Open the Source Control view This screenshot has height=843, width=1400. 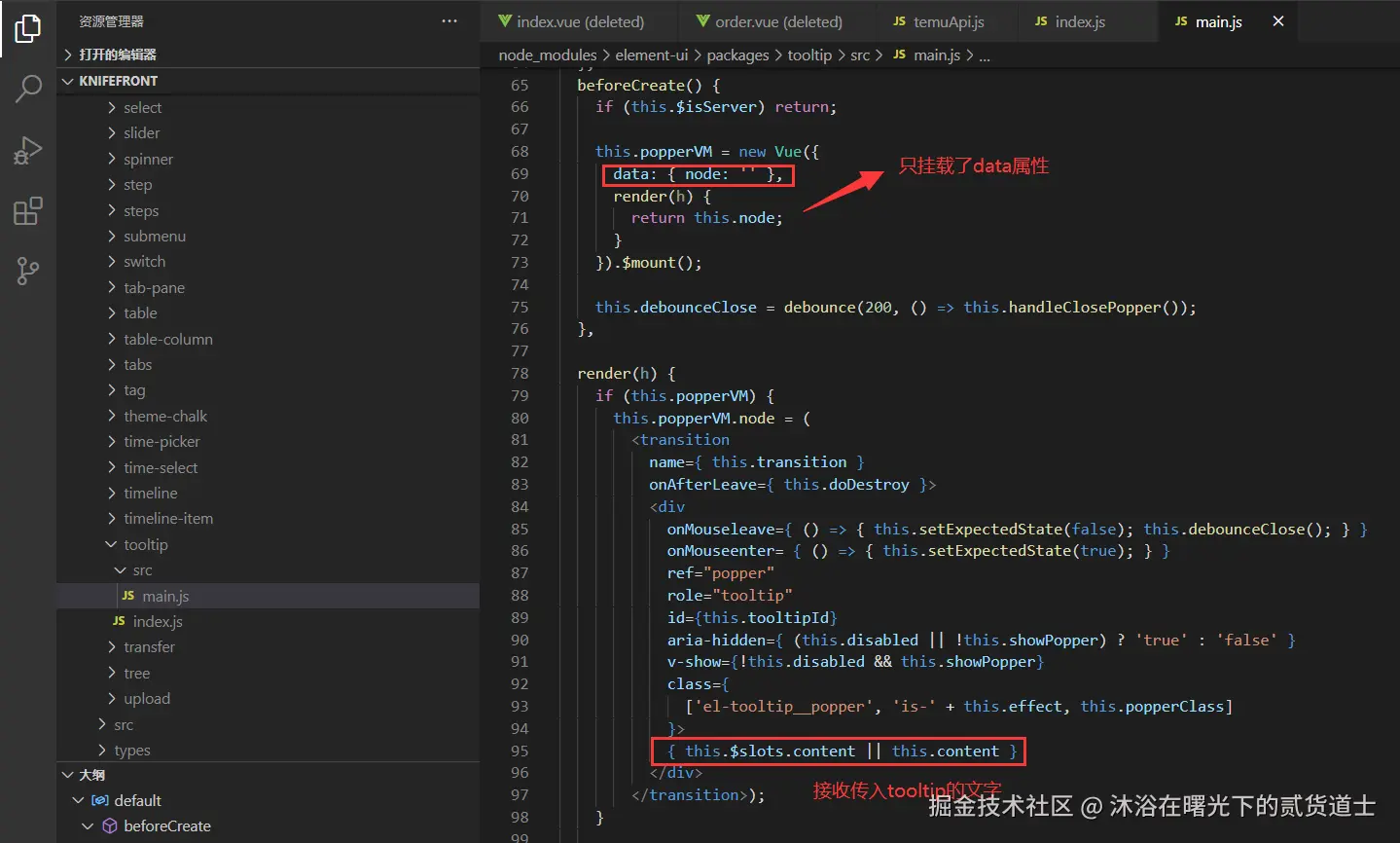tap(28, 271)
